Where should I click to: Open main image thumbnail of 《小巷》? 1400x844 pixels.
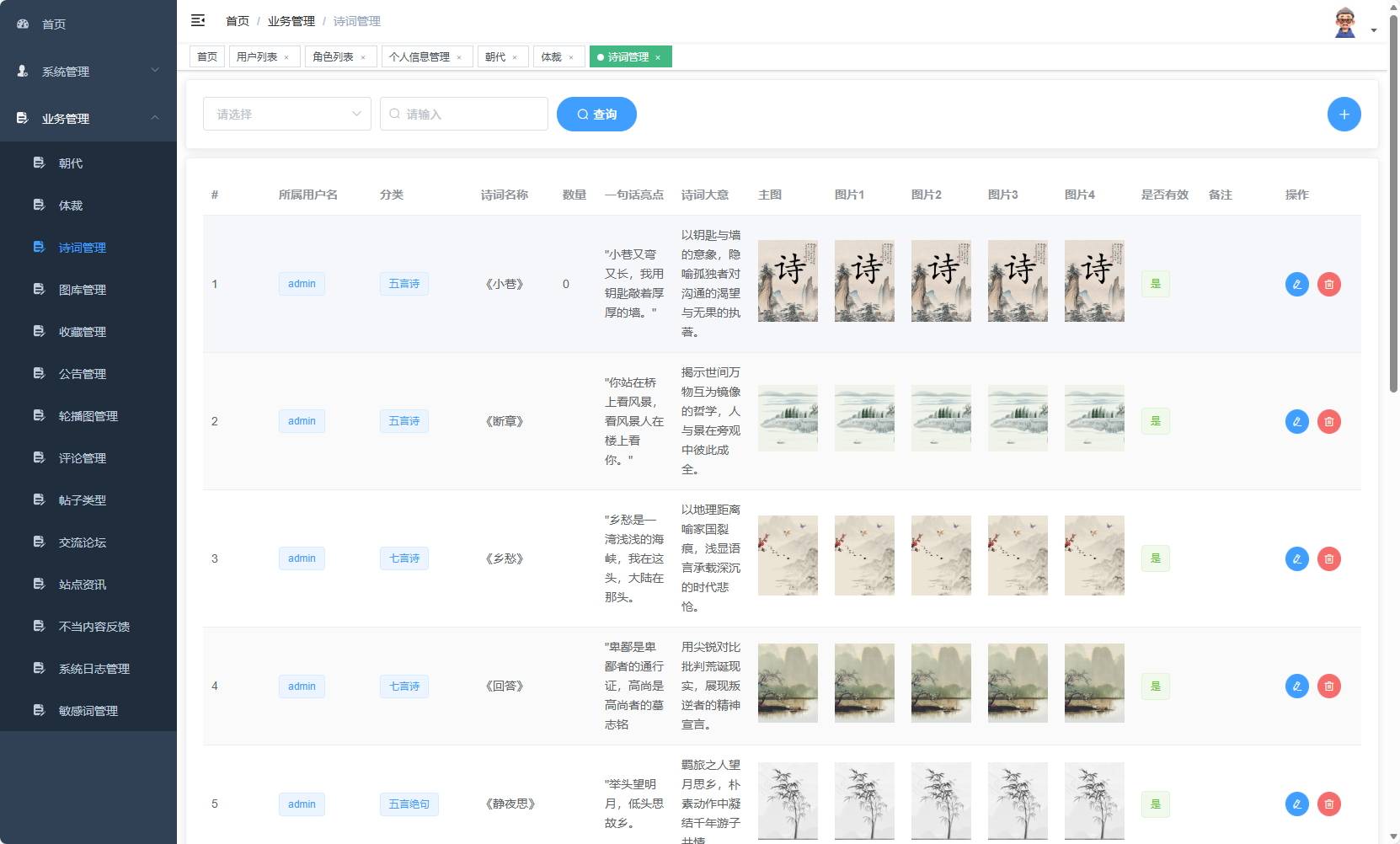(788, 281)
